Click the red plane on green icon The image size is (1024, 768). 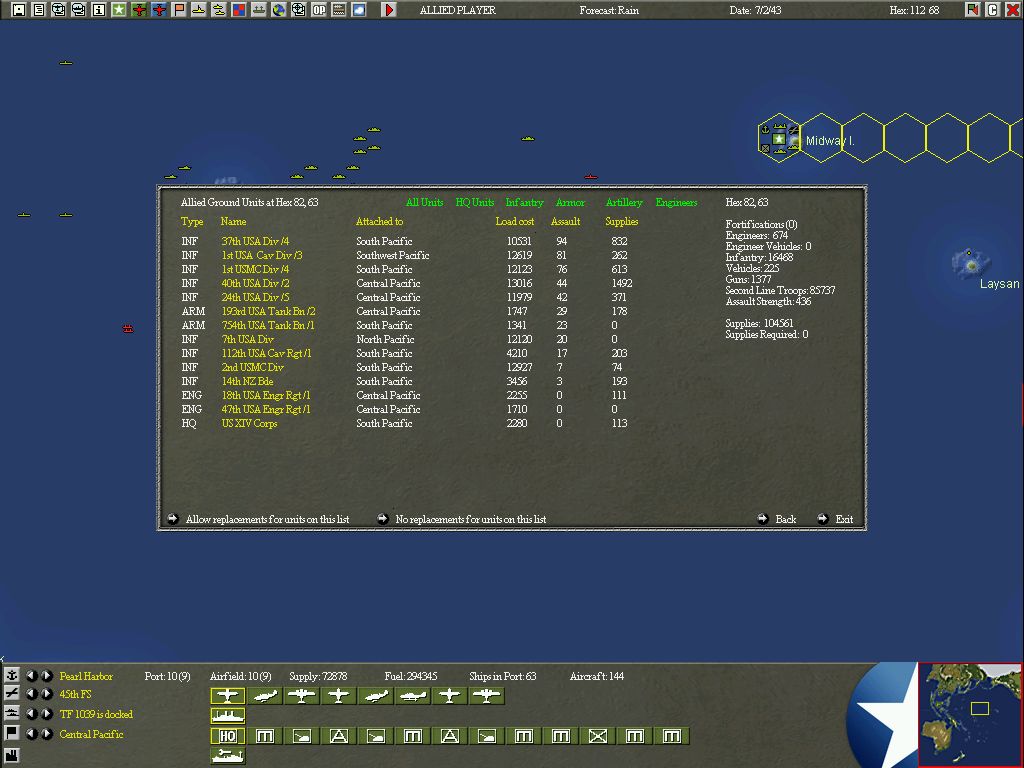[139, 10]
